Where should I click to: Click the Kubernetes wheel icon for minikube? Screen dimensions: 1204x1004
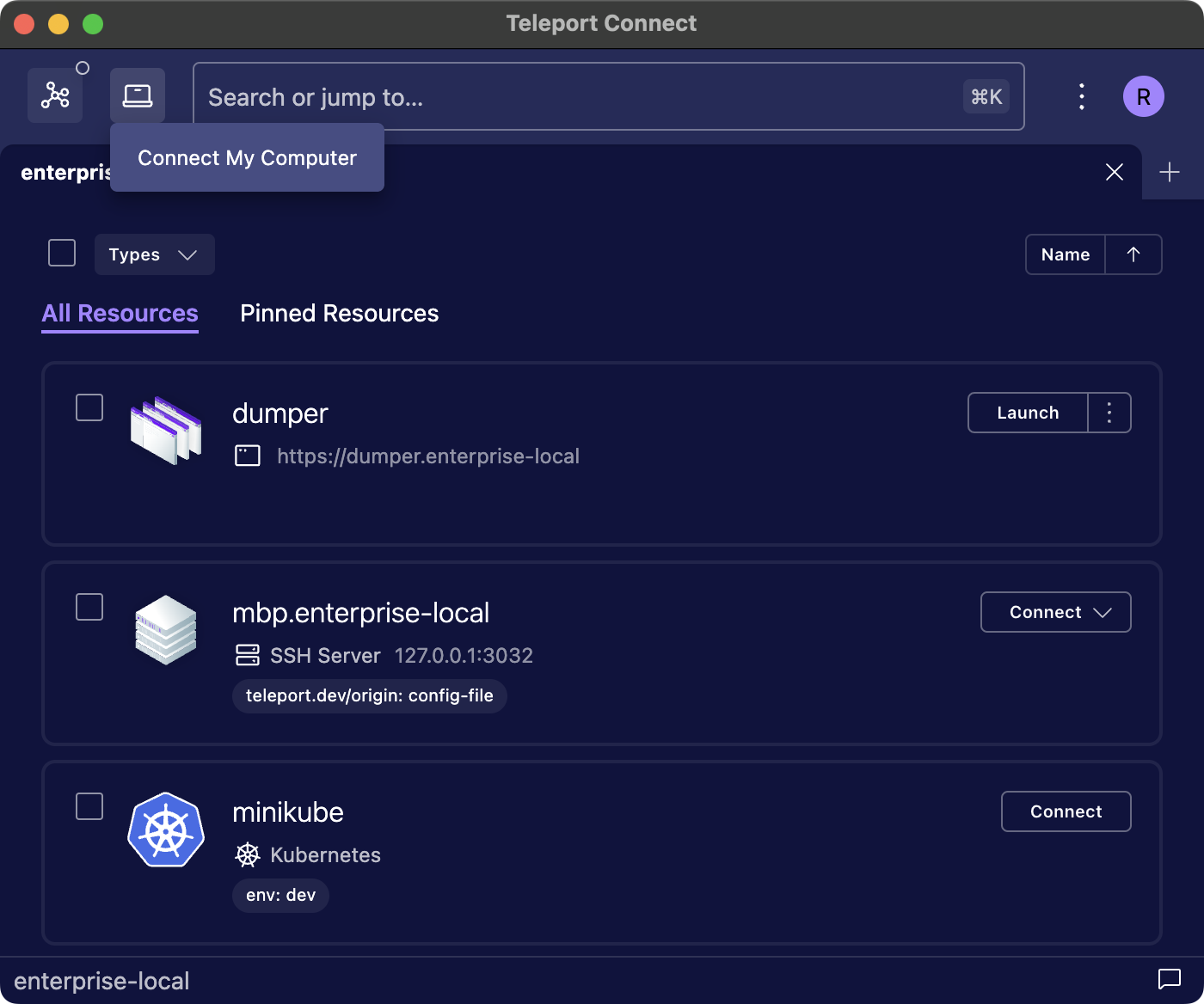(x=248, y=854)
